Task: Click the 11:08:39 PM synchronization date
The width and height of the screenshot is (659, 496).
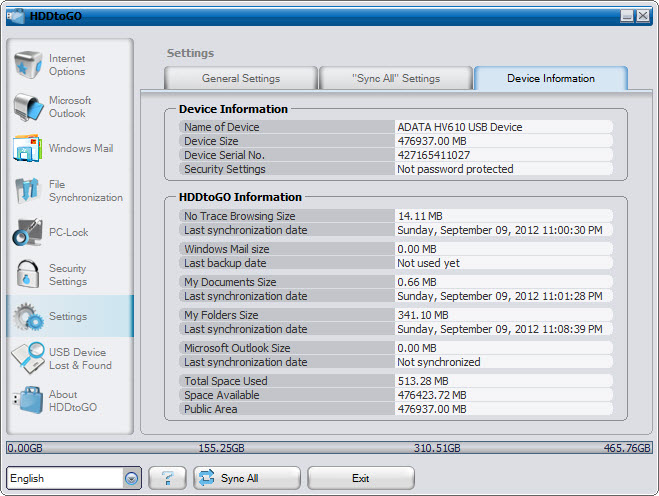Action: 500,329
